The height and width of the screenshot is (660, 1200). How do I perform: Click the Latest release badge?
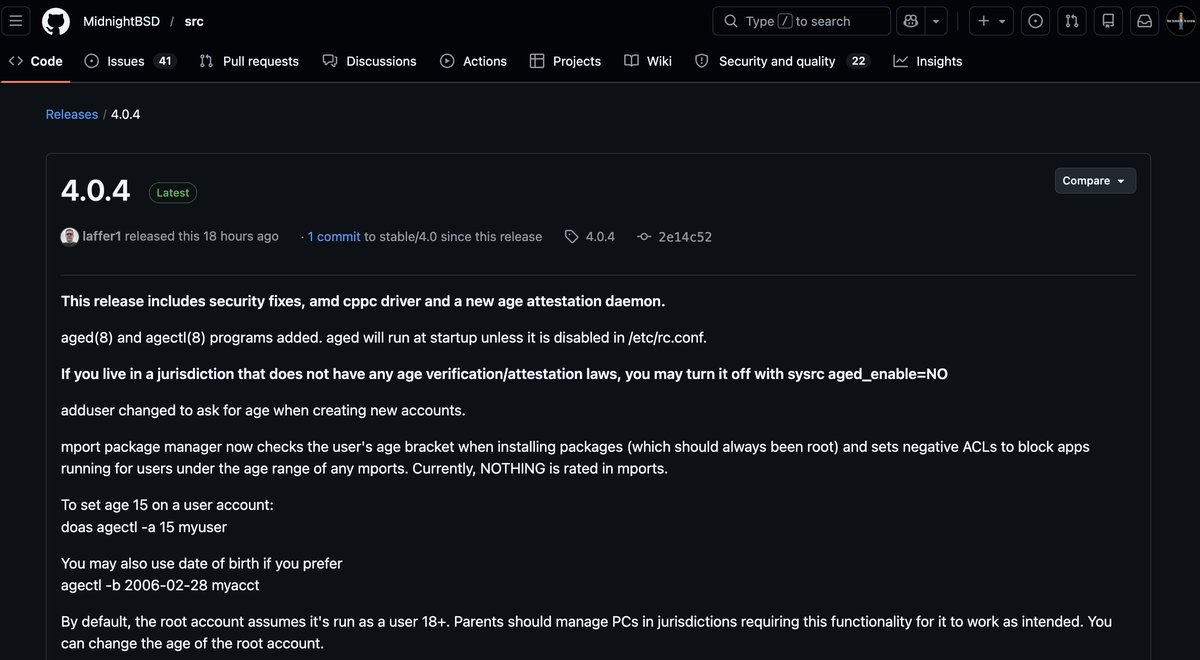coord(172,192)
